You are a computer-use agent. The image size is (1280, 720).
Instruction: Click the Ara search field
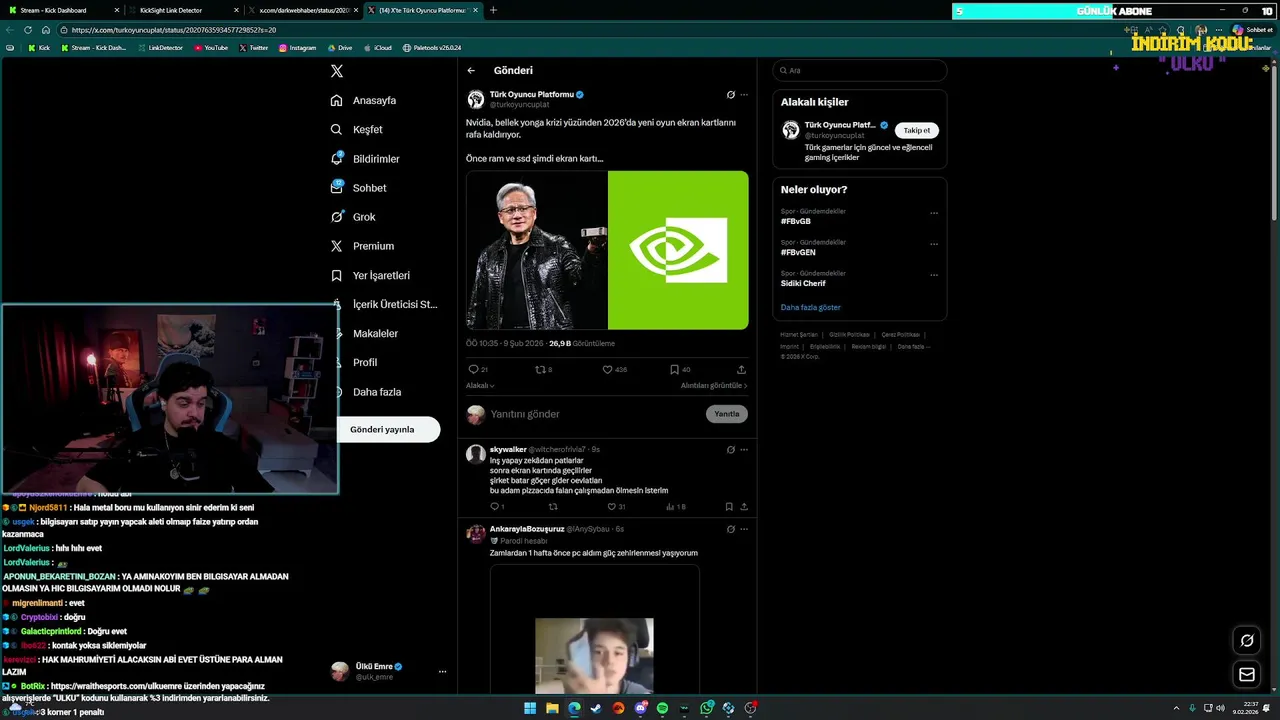(860, 71)
